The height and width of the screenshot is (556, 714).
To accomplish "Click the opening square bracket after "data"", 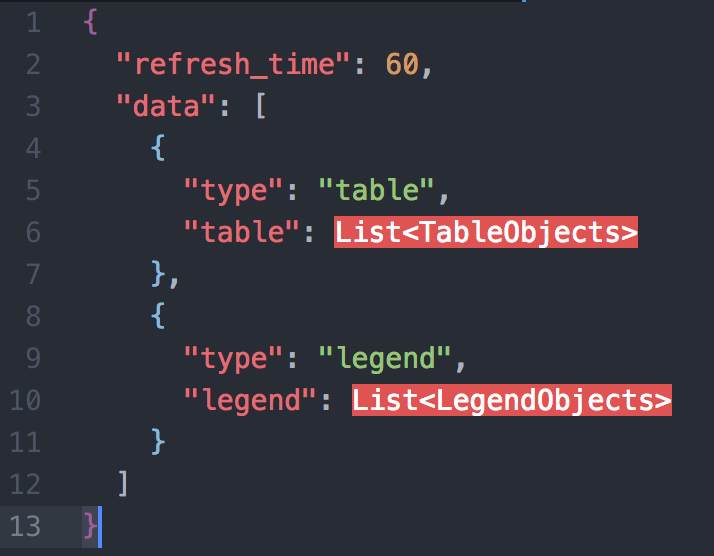I will pos(261,107).
